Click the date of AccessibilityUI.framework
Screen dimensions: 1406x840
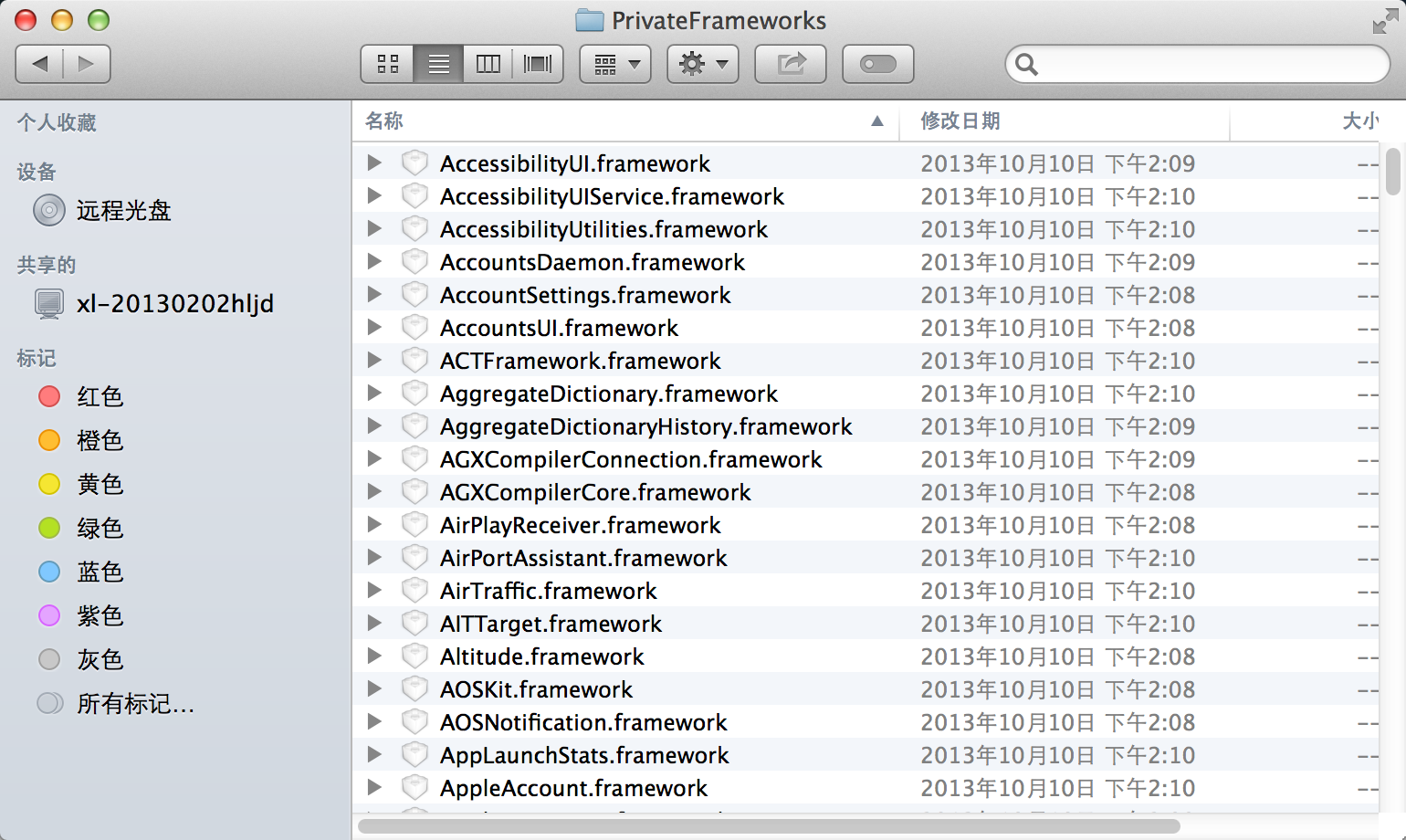pos(1057,163)
